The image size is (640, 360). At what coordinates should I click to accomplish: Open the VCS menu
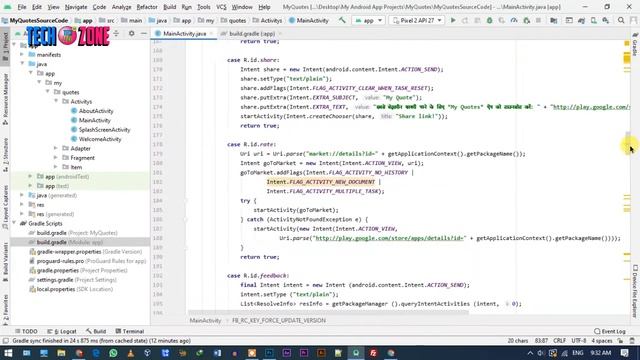pos(221,7)
